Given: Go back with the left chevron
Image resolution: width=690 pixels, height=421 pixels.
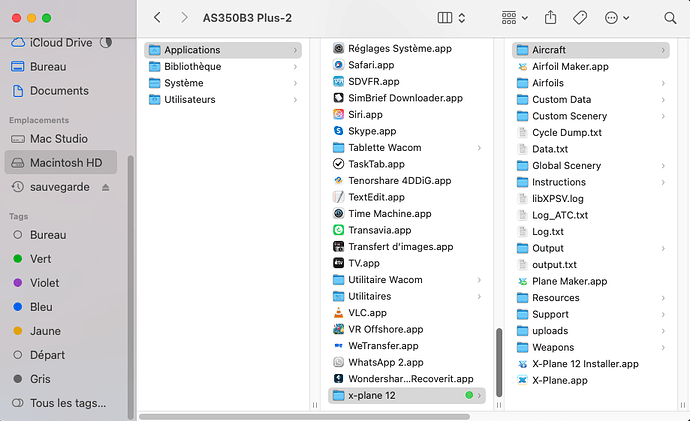Looking at the screenshot, I should pyautogui.click(x=157, y=18).
